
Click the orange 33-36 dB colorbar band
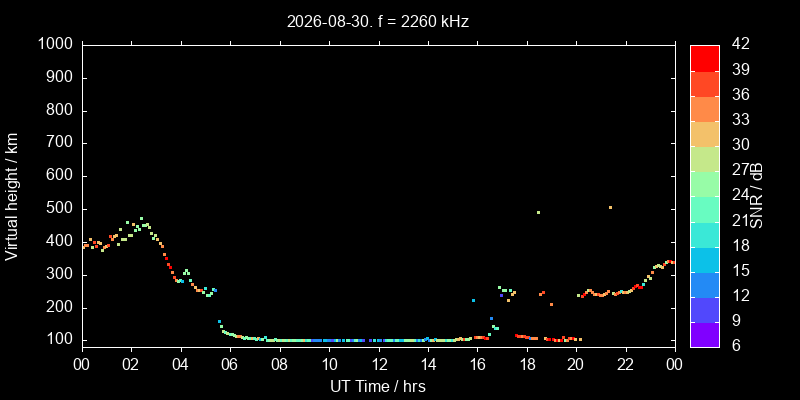click(x=705, y=109)
